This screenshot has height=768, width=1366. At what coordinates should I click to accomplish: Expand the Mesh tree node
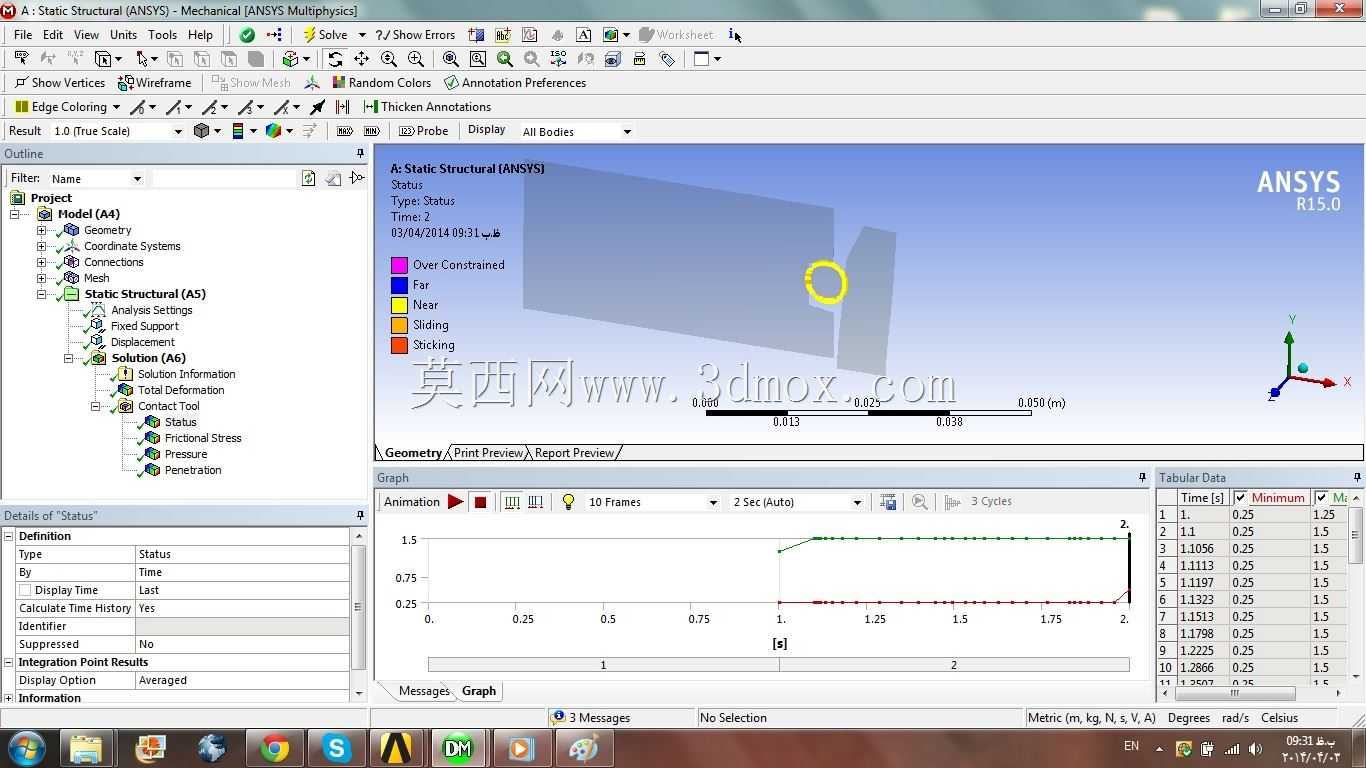tap(41, 278)
